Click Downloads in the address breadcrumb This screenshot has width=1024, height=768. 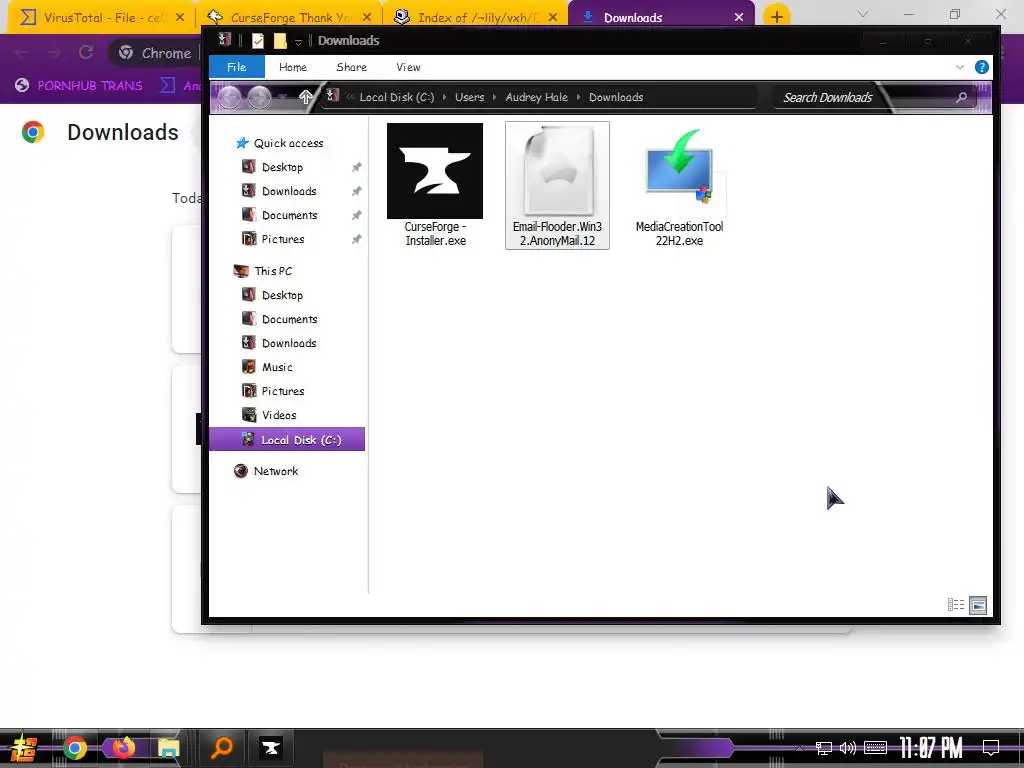pos(616,97)
